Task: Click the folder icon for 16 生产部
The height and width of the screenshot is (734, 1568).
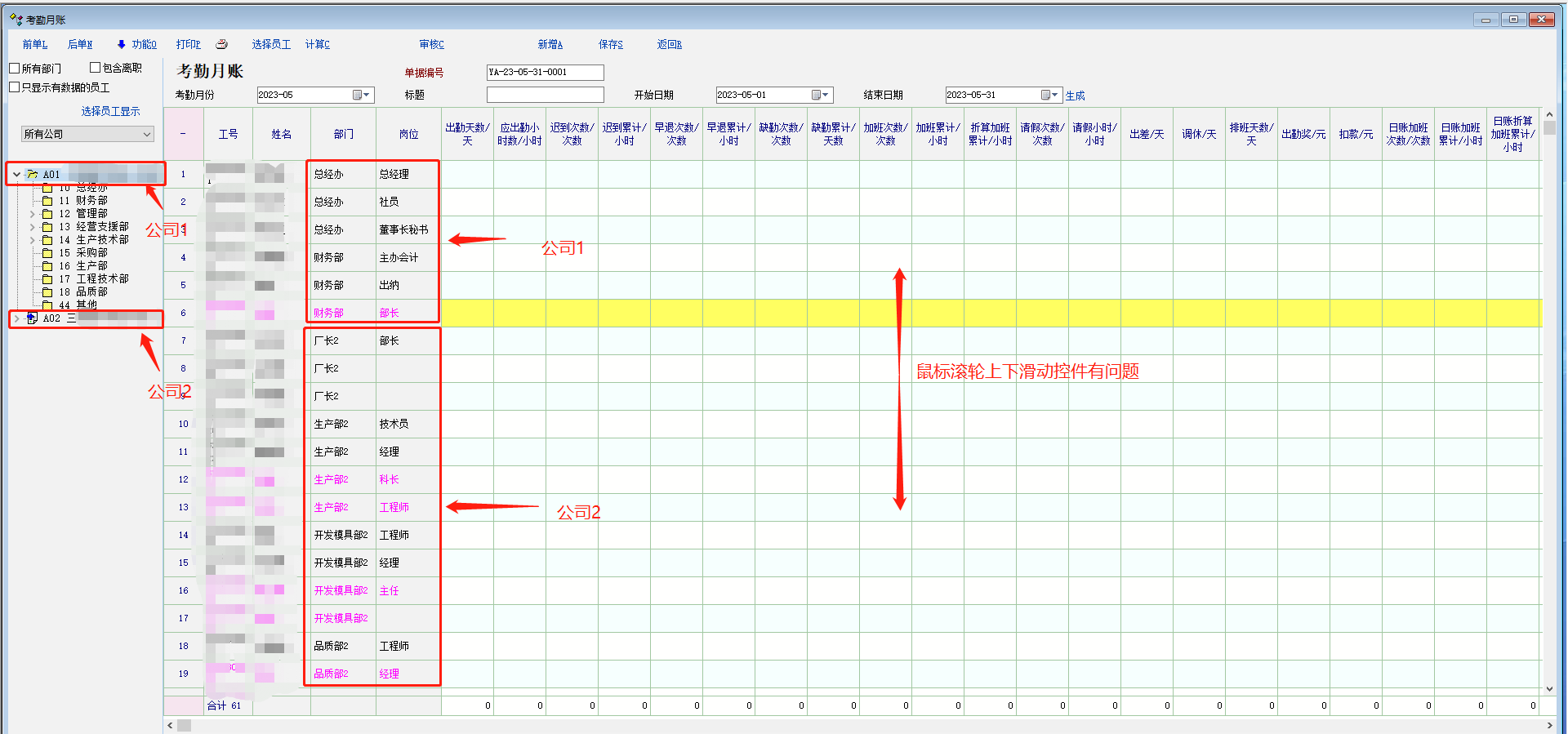Action: point(47,266)
